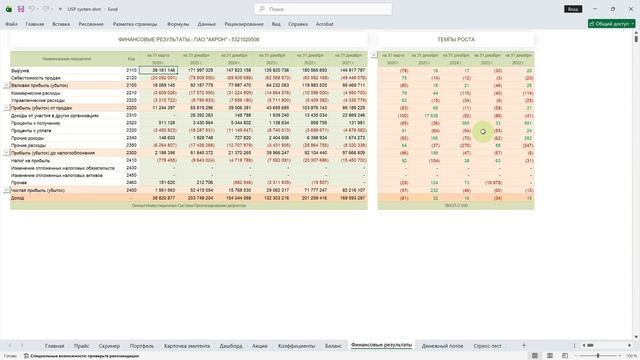The height and width of the screenshot is (360, 640).
Task: Click the zoom slider handle
Action: click(598, 356)
